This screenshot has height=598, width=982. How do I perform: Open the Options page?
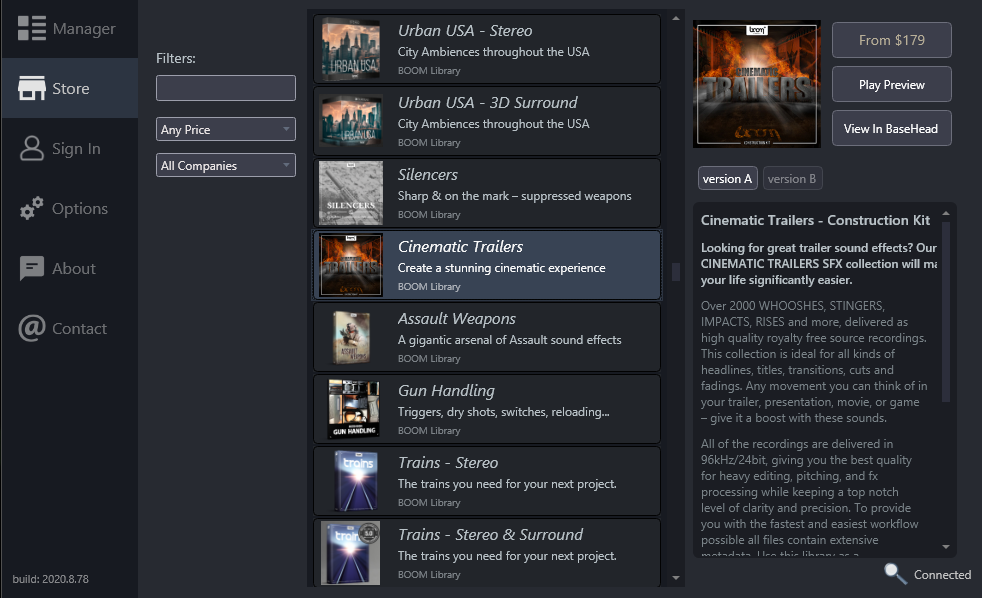point(69,209)
